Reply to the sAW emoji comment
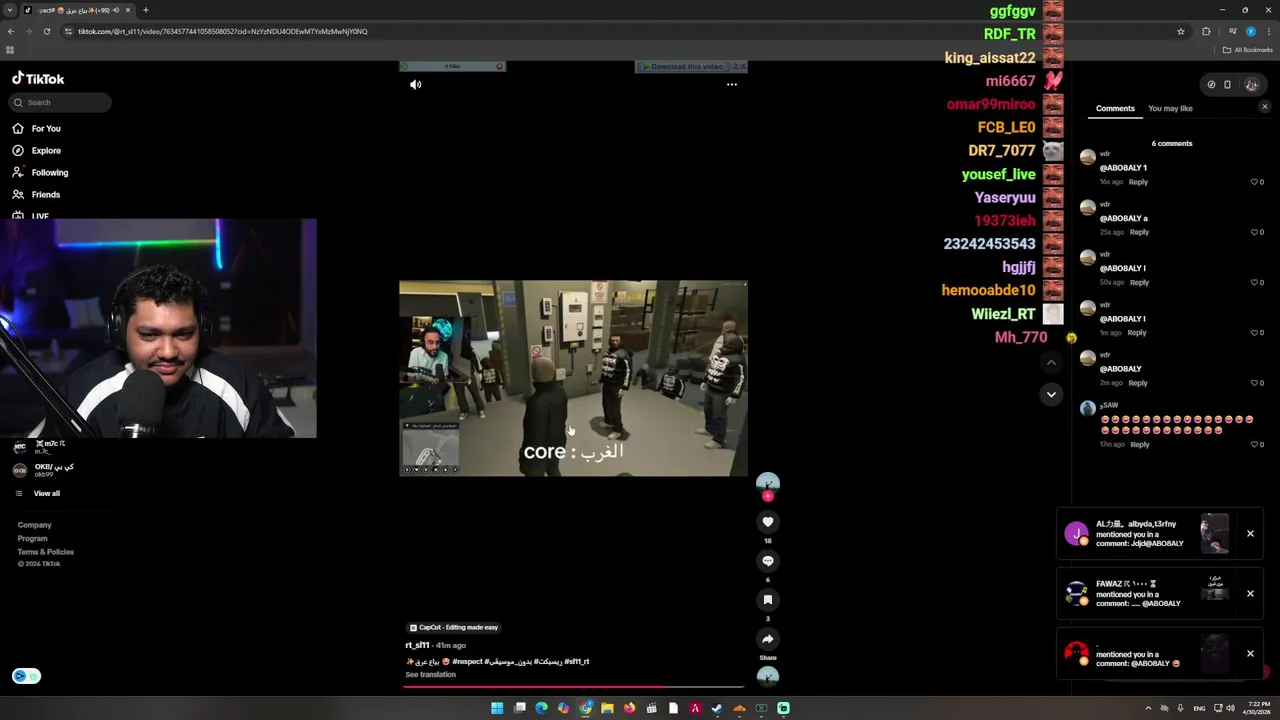The height and width of the screenshot is (720, 1280). point(1139,444)
